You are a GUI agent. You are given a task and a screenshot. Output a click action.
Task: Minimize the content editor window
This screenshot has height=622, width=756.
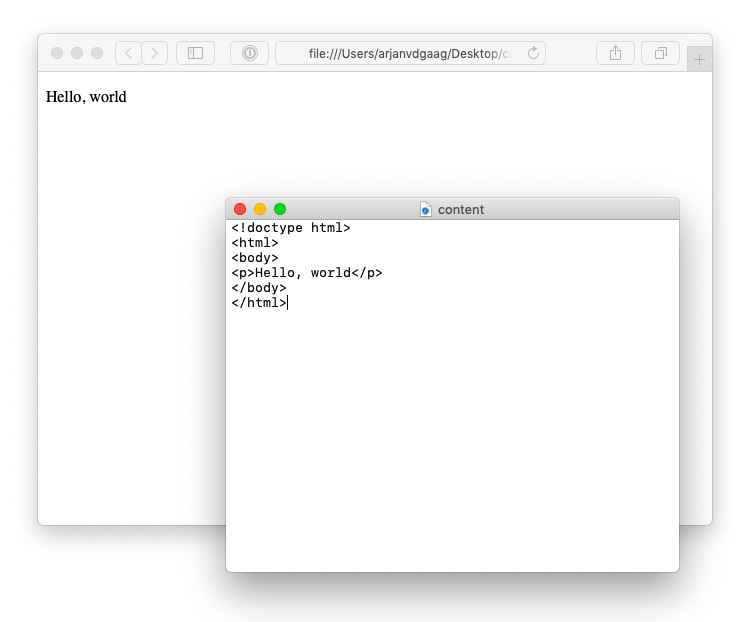260,209
